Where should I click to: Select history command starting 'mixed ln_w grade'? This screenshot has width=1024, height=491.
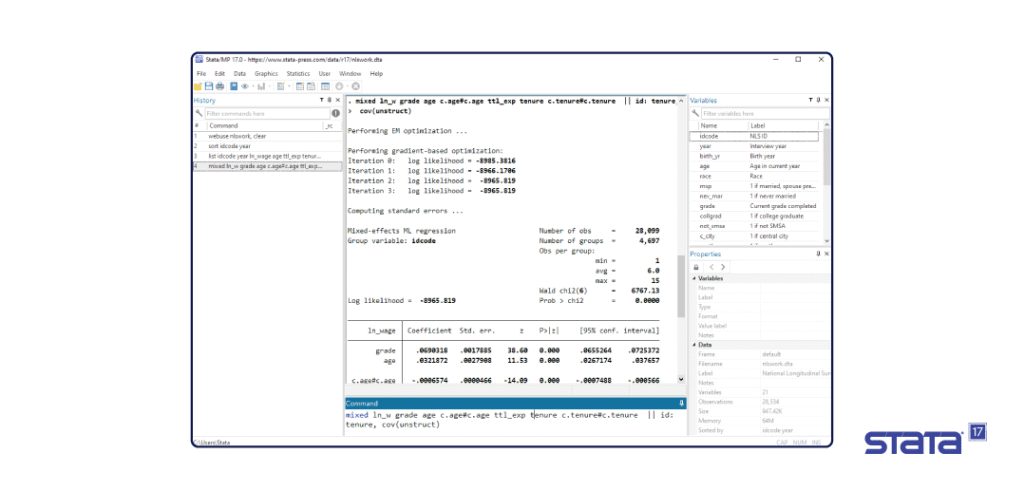click(x=267, y=166)
